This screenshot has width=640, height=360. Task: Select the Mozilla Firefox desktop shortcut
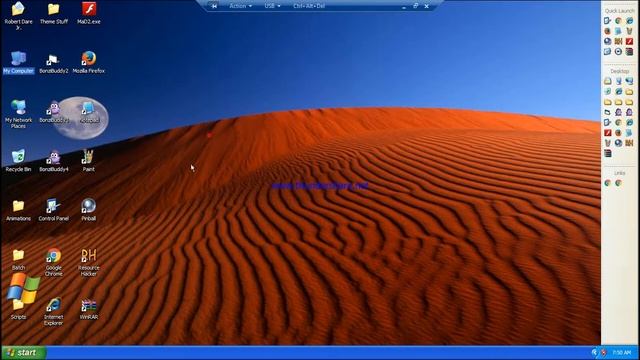click(89, 62)
